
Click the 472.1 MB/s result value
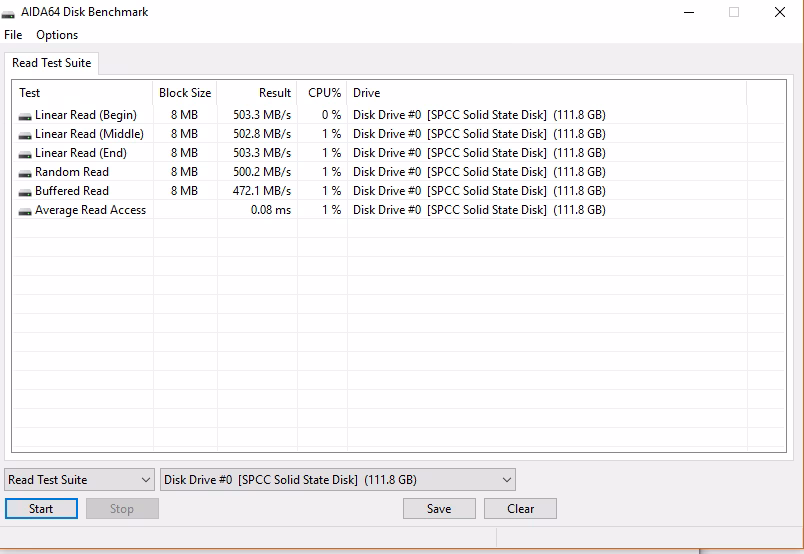[262, 191]
